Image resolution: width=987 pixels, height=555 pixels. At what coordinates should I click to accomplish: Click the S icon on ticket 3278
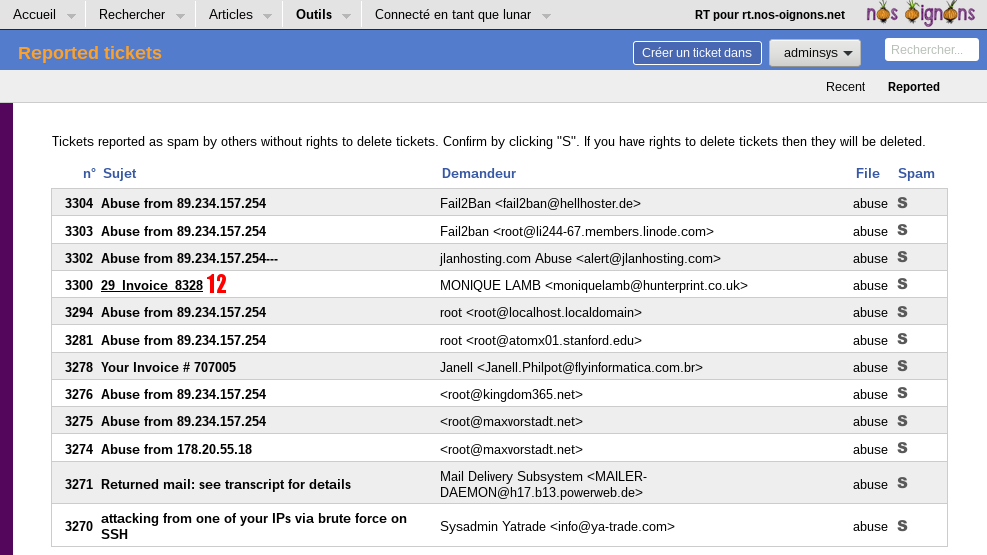[902, 366]
